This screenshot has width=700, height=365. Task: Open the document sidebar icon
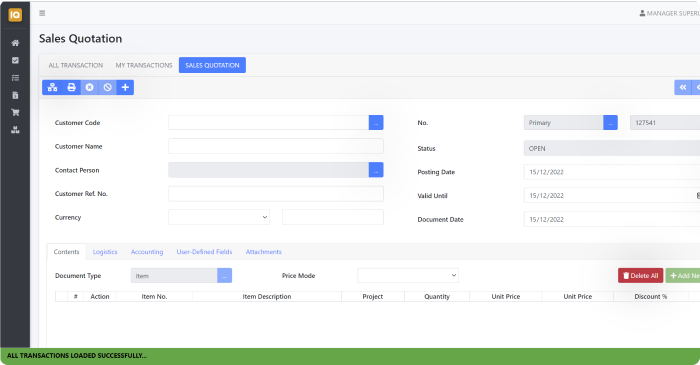[15, 95]
